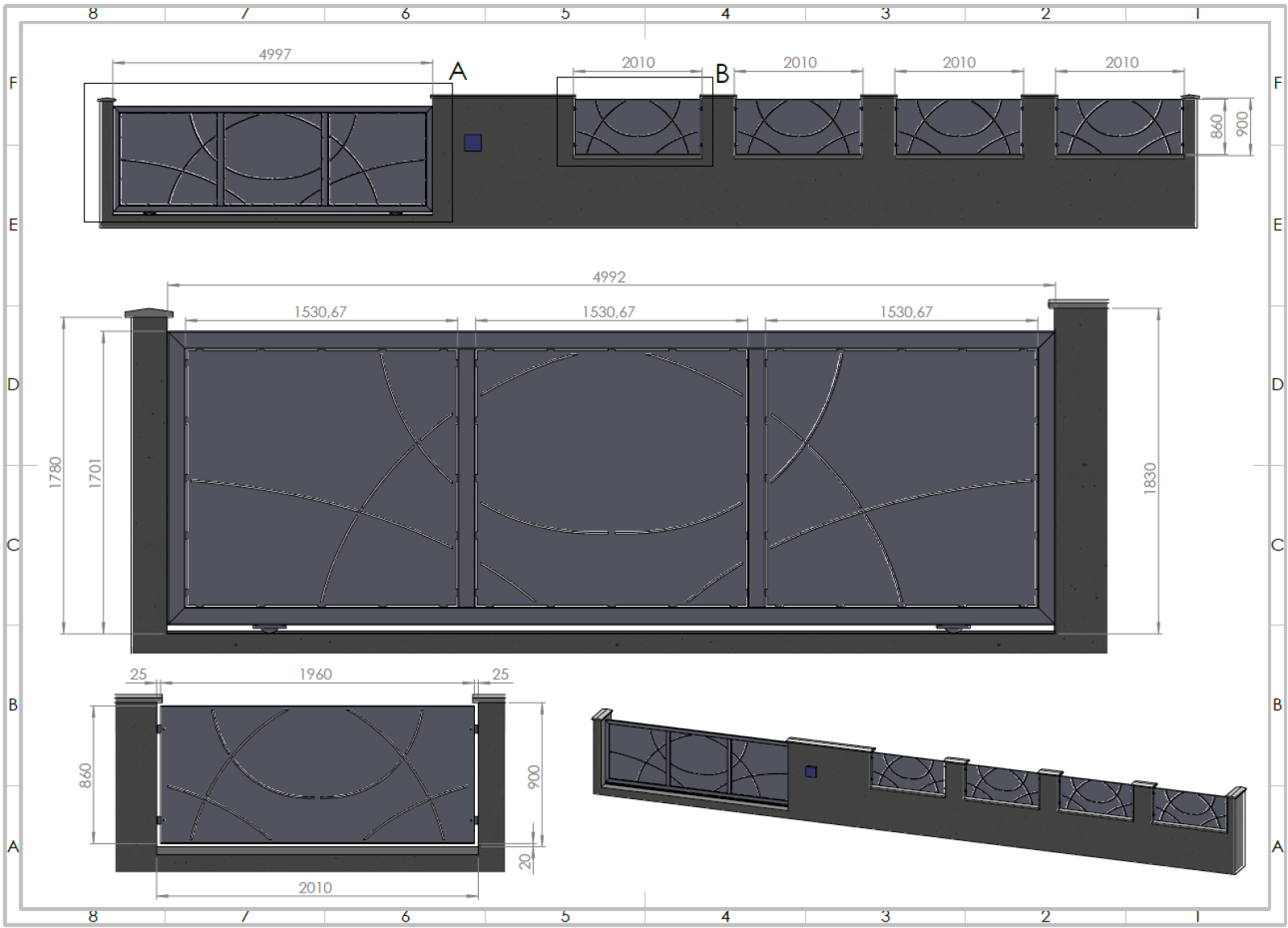Click the 860 dimension left of the fence panel detail
Image resolution: width=1288 pixels, height=928 pixels.
(x=85, y=775)
